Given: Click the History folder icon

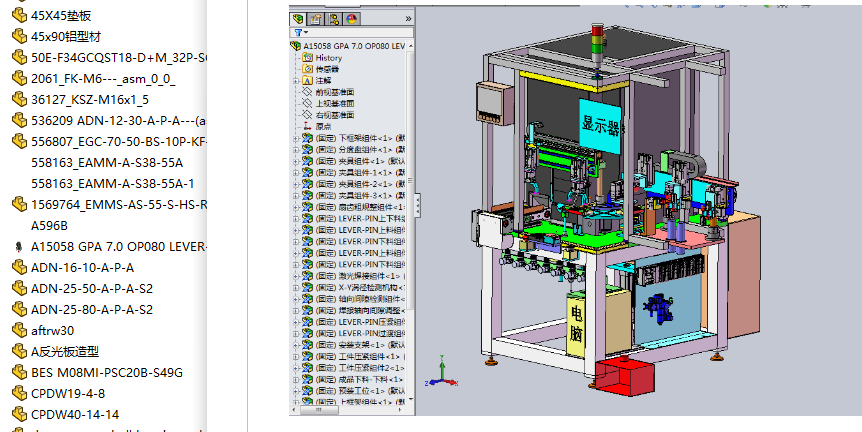Looking at the screenshot, I should (308, 58).
